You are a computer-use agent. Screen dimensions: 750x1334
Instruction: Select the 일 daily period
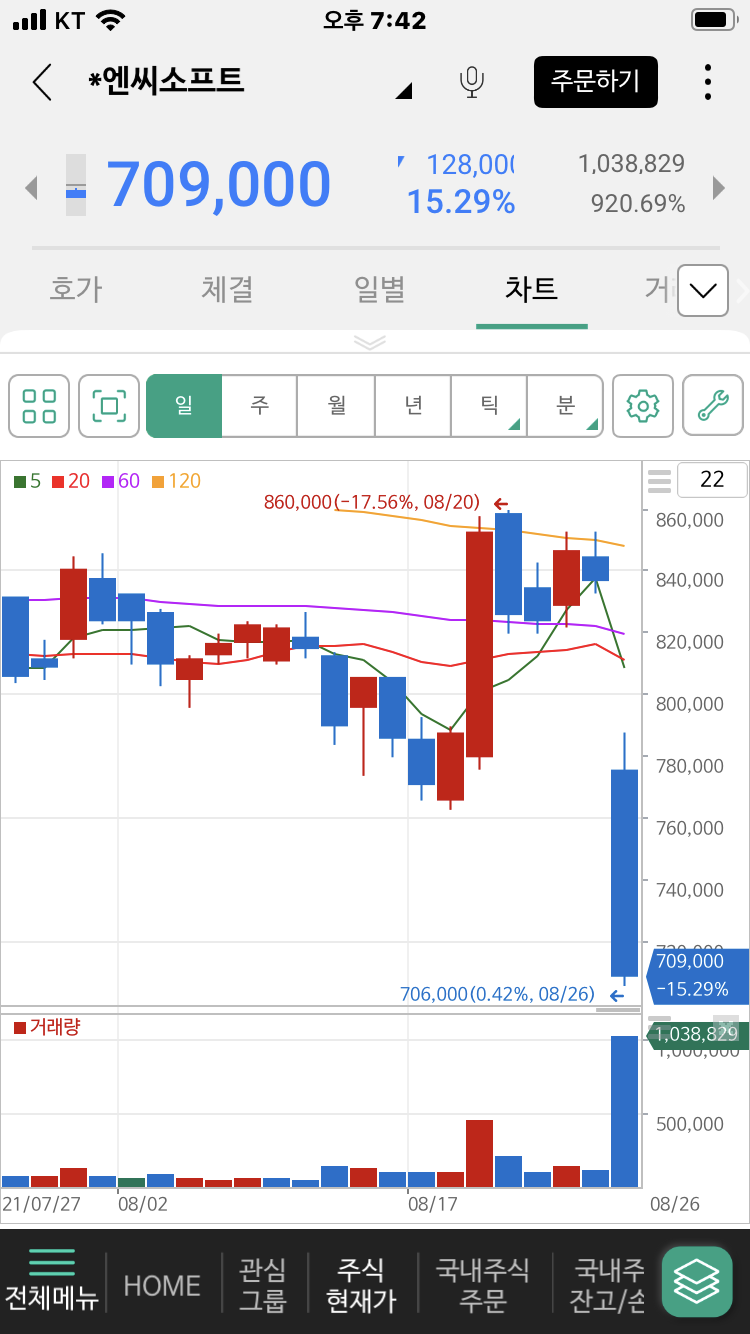click(x=184, y=406)
